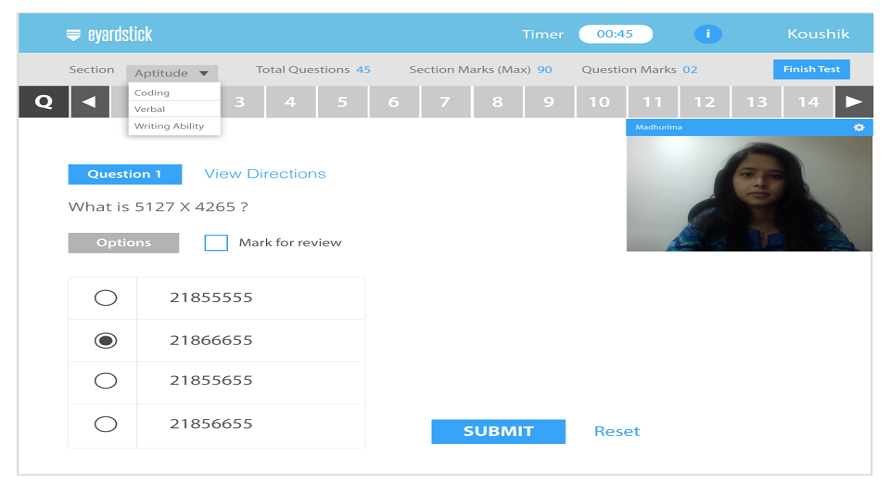Image resolution: width=890 pixels, height=500 pixels.
Task: Click the Timer label text
Action: (543, 34)
